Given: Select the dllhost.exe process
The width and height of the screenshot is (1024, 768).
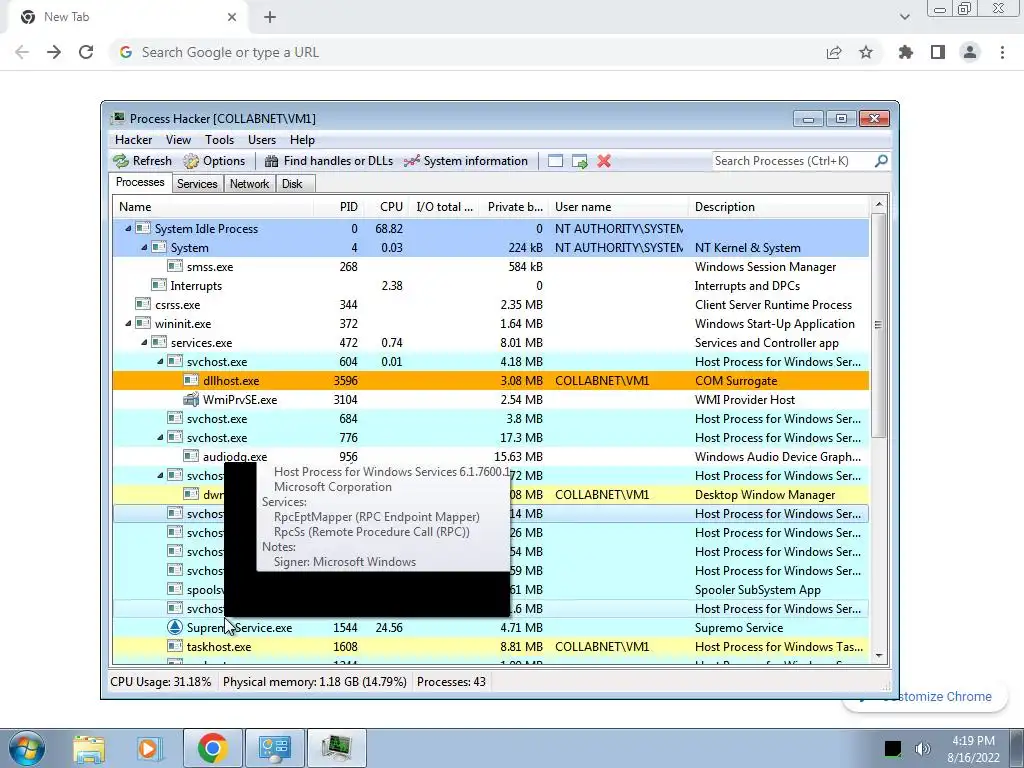Looking at the screenshot, I should (491, 381).
